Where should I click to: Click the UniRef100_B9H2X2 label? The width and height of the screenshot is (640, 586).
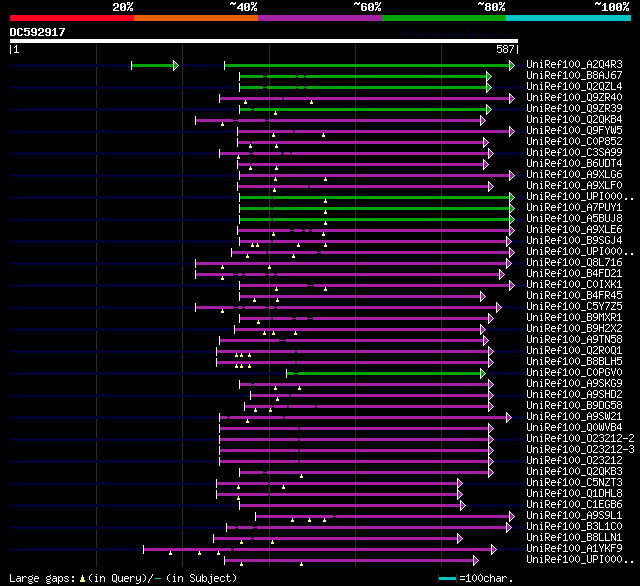pos(574,329)
